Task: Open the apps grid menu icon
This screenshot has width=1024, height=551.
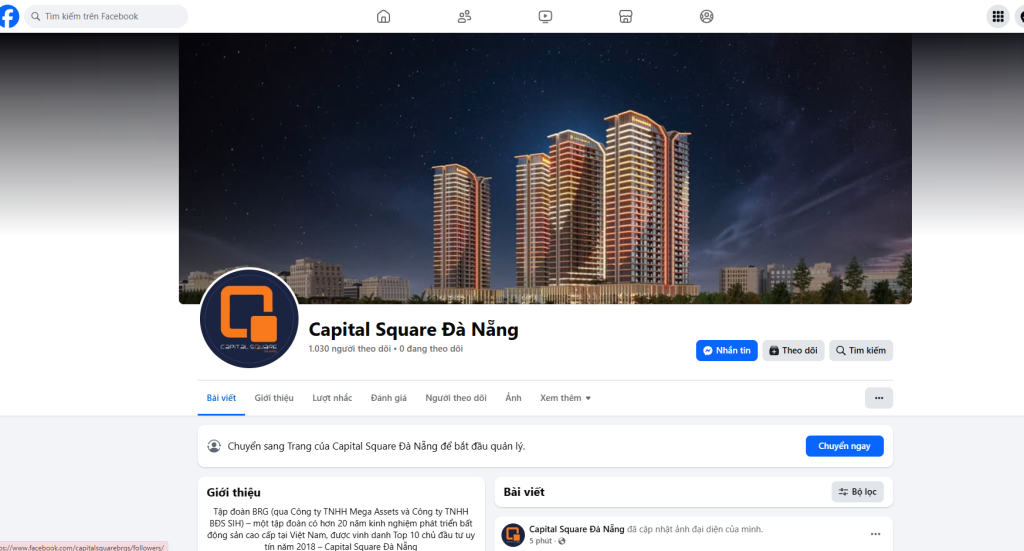Action: pyautogui.click(x=998, y=16)
